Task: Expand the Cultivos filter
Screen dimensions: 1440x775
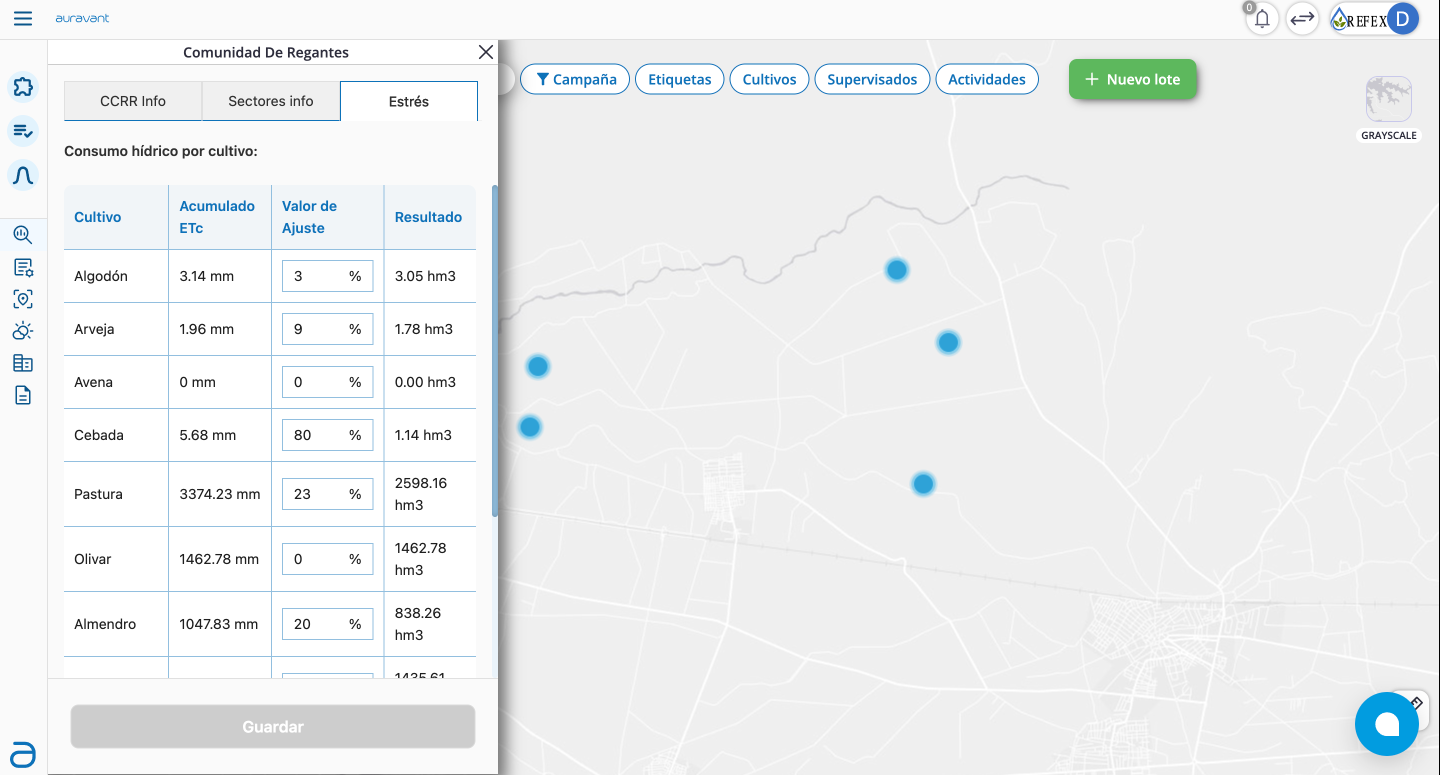Action: [769, 79]
